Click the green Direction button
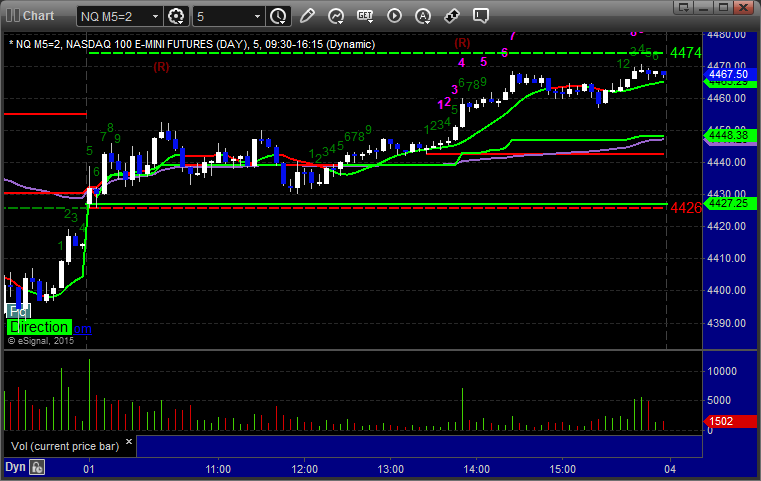 click(38, 327)
